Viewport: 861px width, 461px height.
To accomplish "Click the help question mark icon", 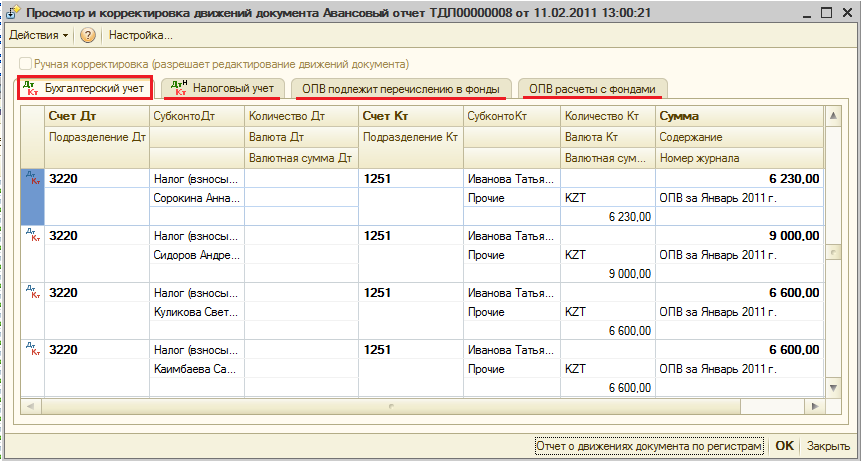I will point(88,35).
